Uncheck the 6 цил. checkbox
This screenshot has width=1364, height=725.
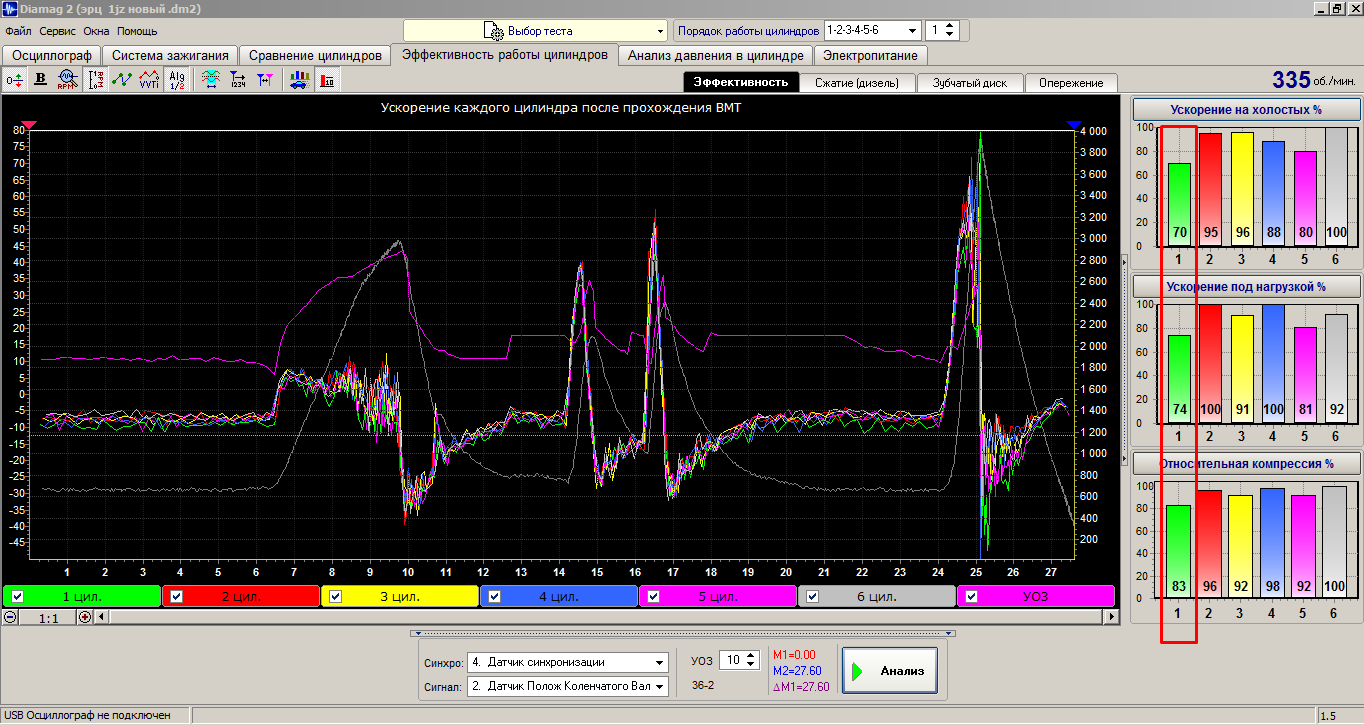coord(812,596)
